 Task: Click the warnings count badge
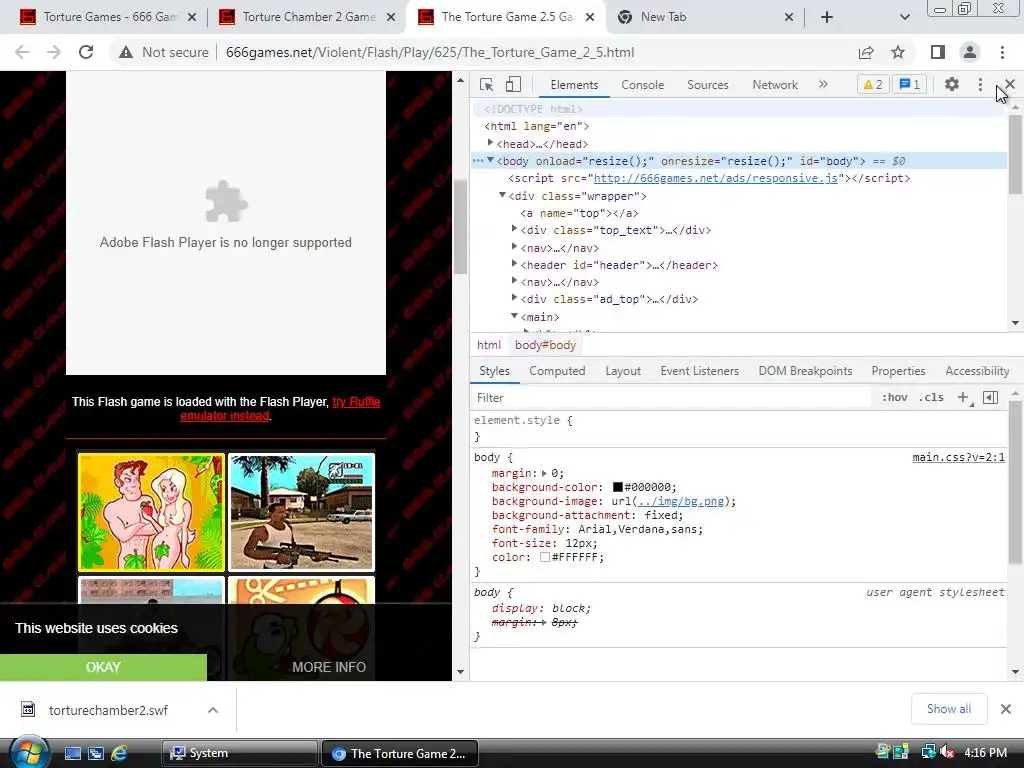[x=872, y=84]
